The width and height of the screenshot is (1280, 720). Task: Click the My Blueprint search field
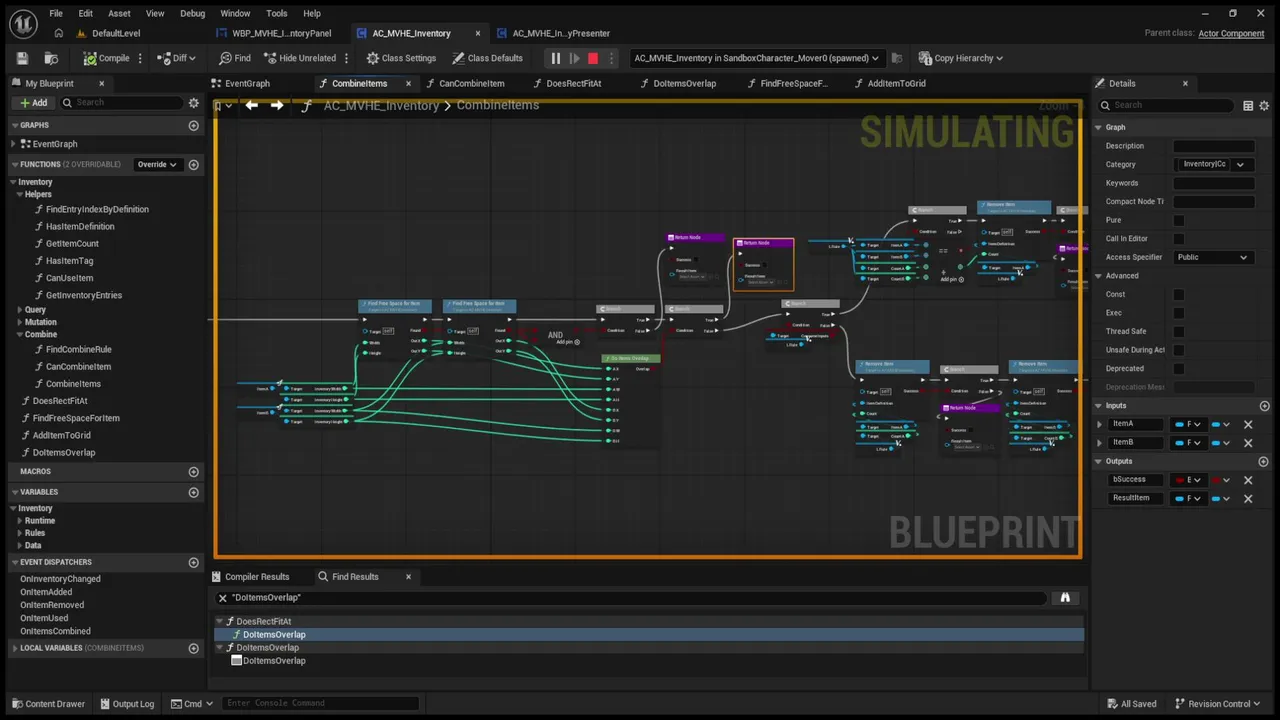click(x=122, y=102)
